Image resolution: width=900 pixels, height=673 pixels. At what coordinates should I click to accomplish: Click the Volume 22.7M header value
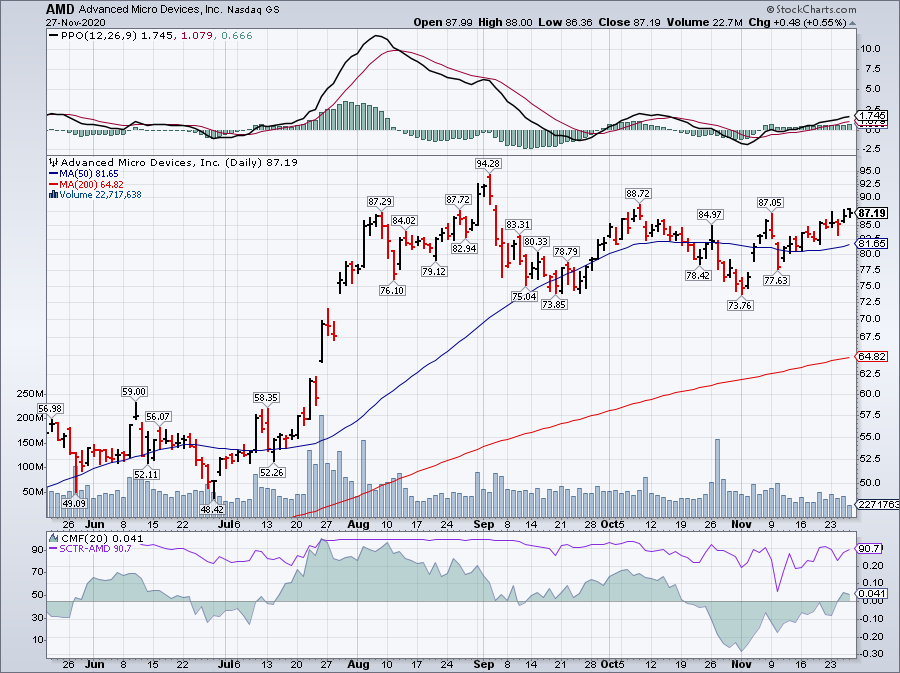click(704, 22)
